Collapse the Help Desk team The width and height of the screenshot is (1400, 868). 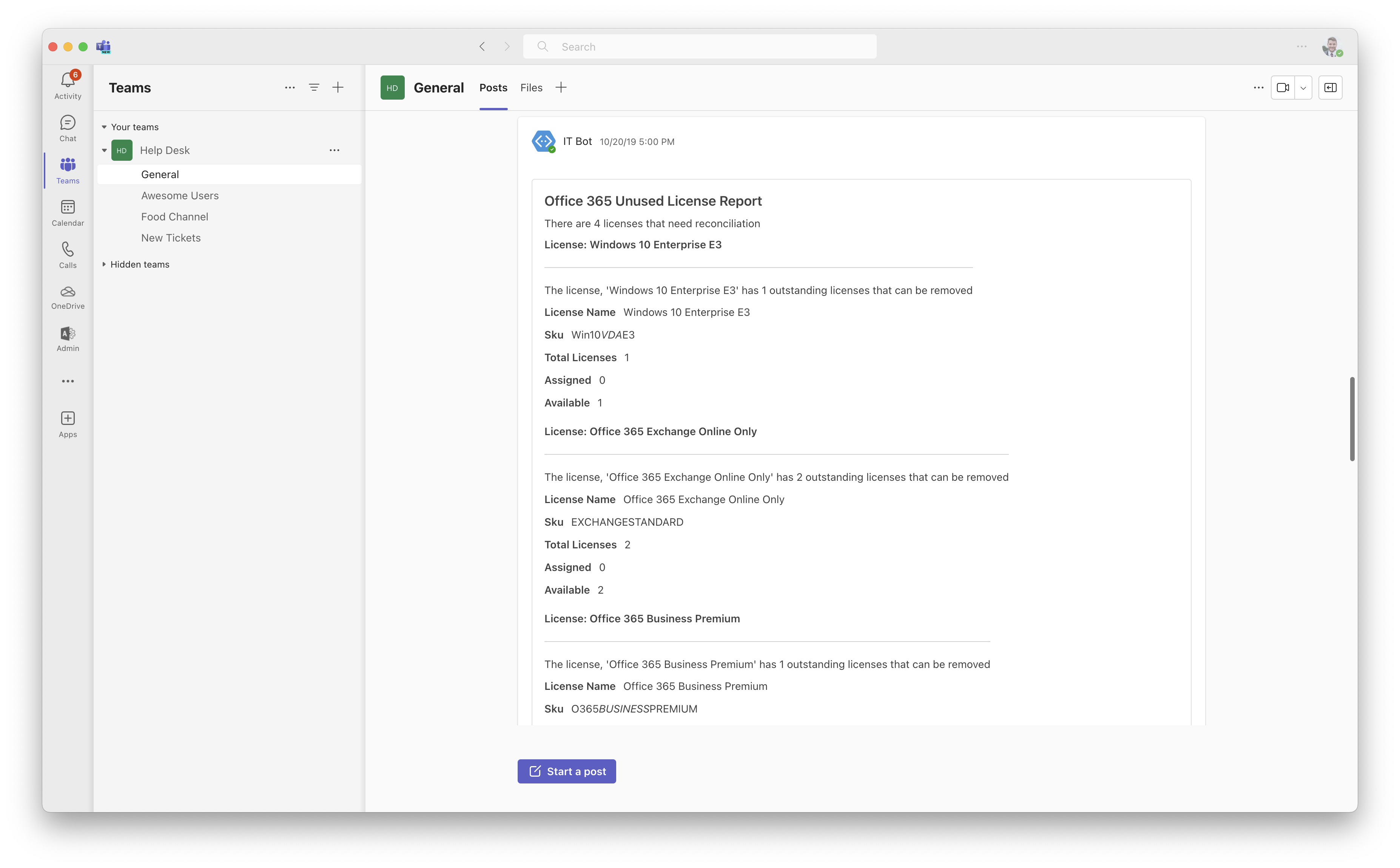[105, 151]
